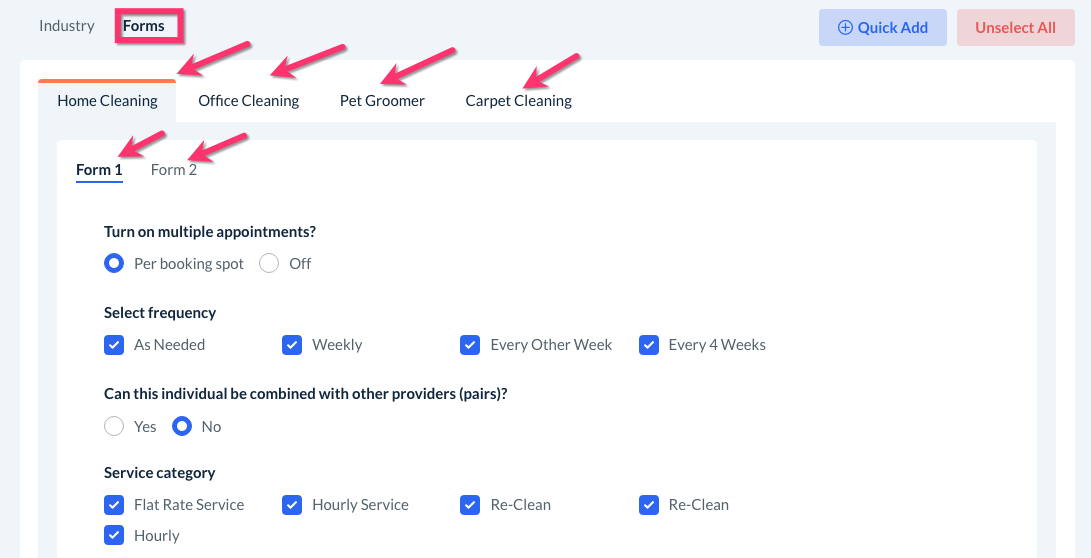
Task: Select the Home Cleaning tab
Action: 107,101
